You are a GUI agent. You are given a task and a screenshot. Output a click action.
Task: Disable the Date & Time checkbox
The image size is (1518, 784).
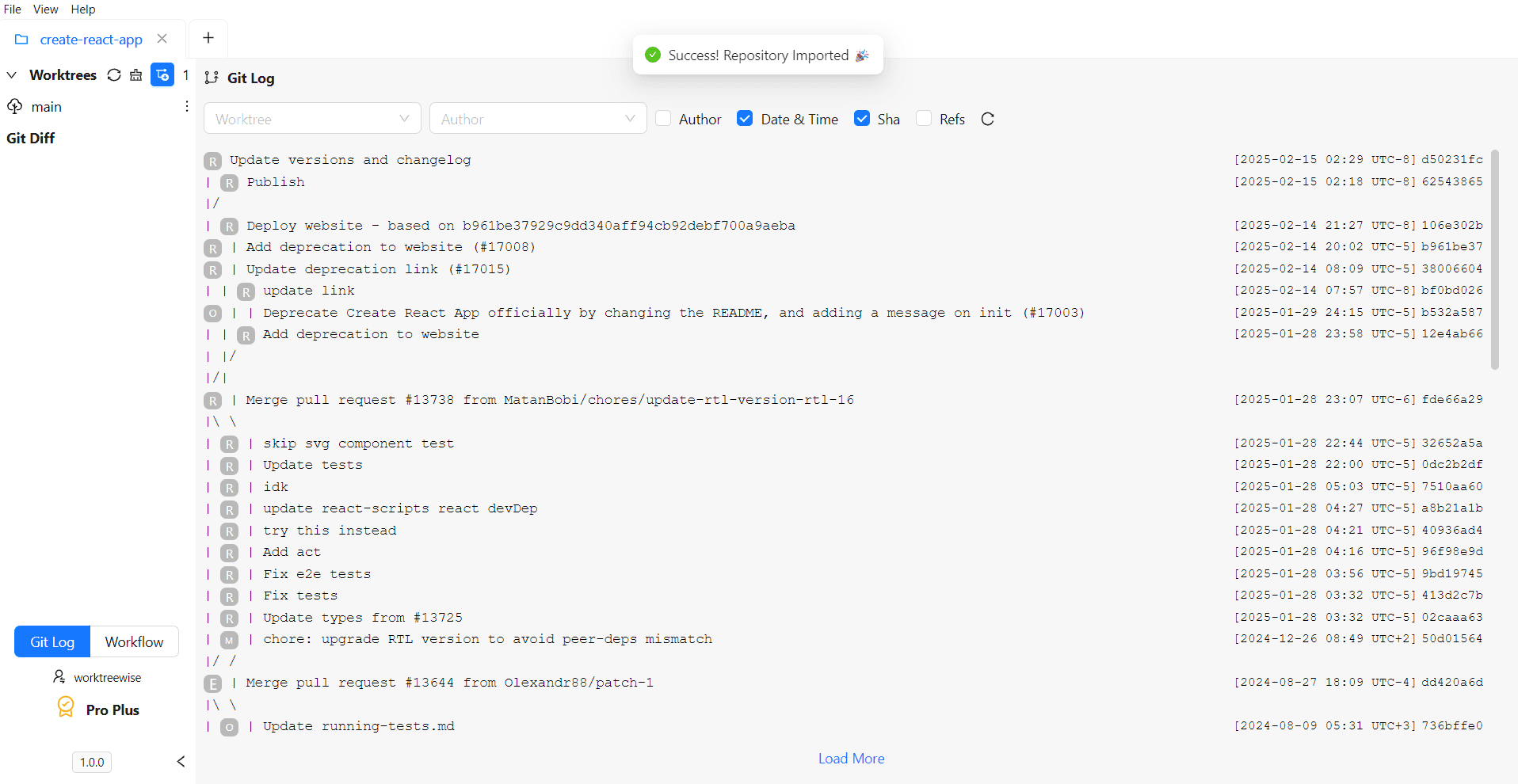(x=745, y=118)
